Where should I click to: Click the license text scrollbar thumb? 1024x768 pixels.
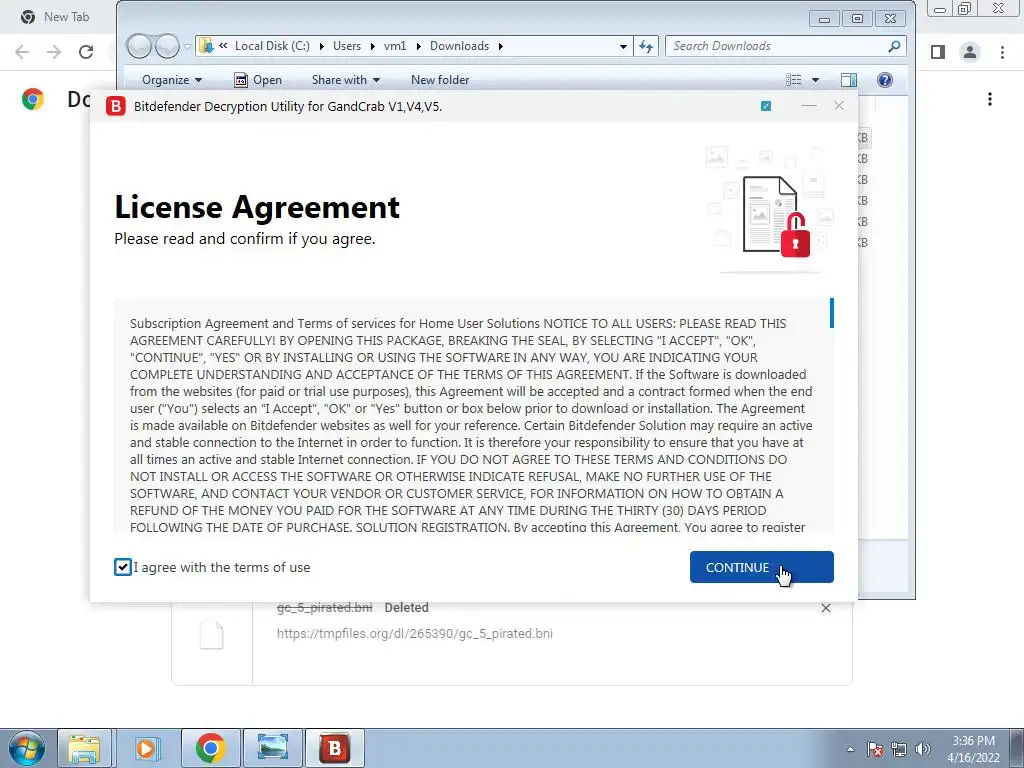[831, 313]
